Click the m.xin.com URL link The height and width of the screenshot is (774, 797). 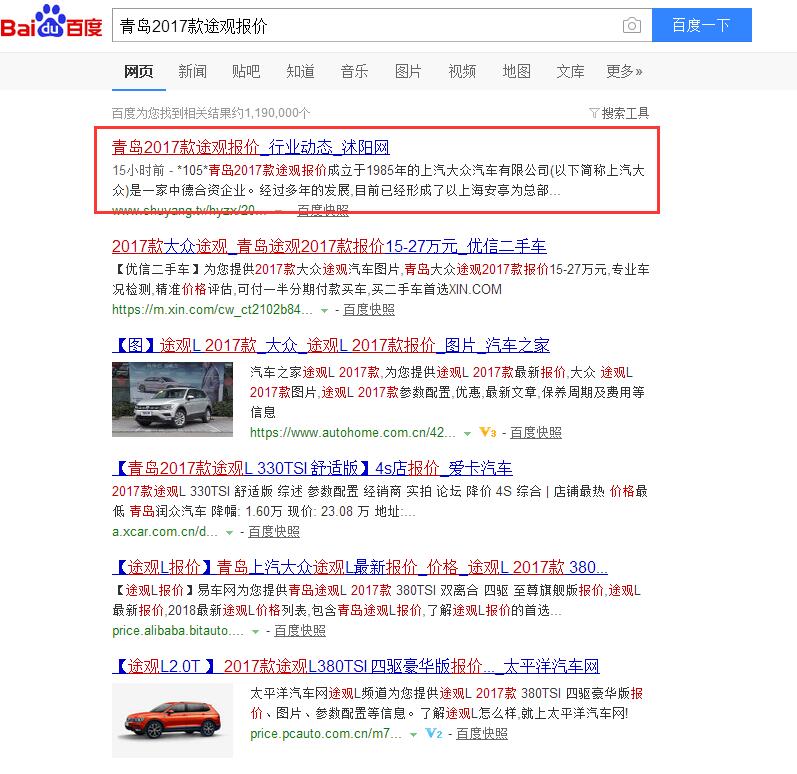point(212,309)
